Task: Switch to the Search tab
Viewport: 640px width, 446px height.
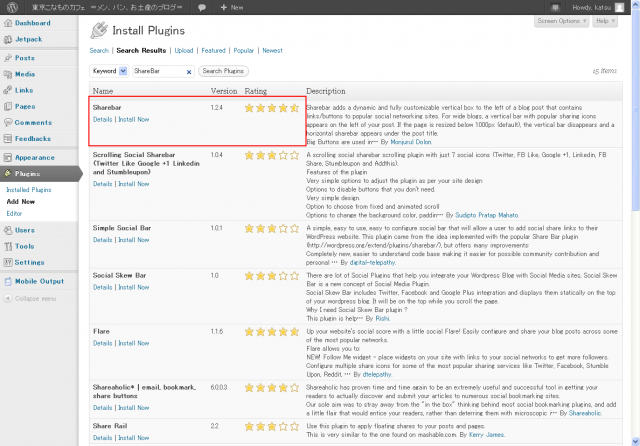Action: pyautogui.click(x=99, y=51)
